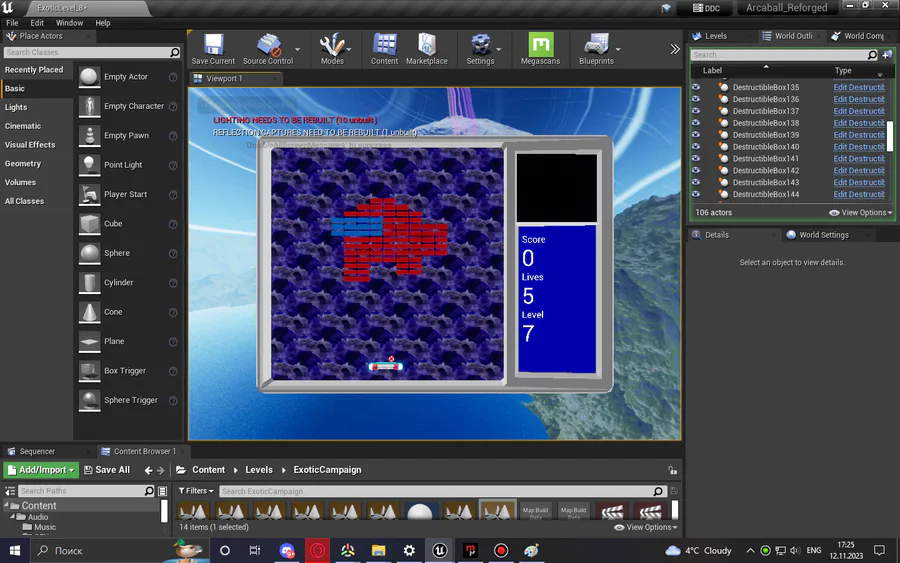Screen dimensions: 900x563
Task: Select the Empty Actor icon
Action: pos(89,77)
